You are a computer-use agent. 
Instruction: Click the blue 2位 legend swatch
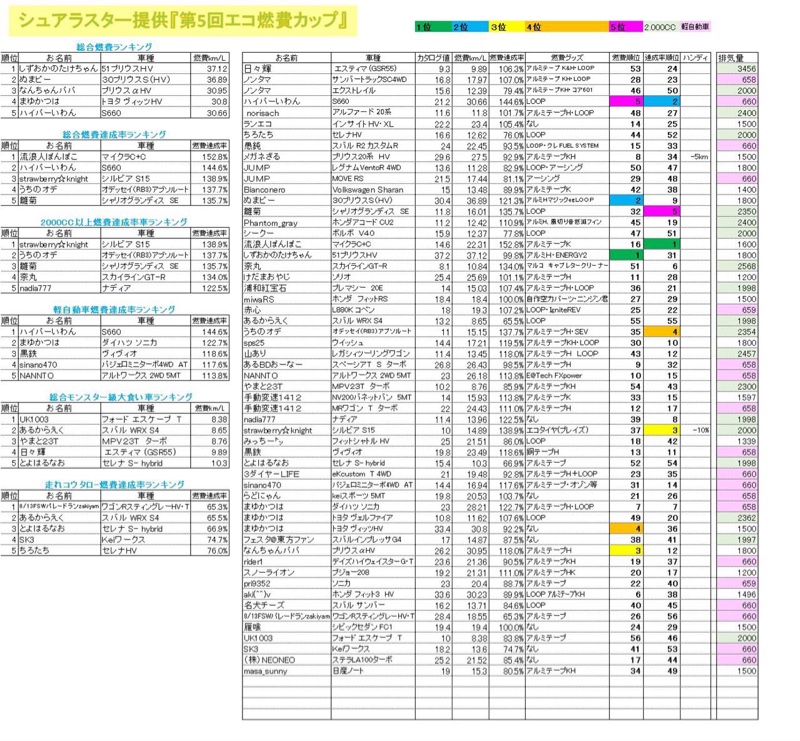point(470,27)
